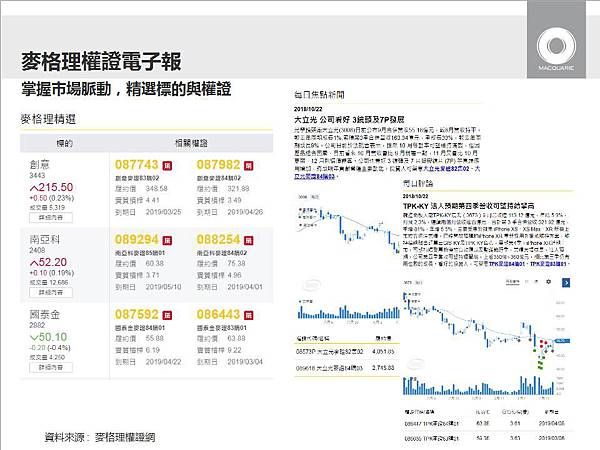This screenshot has width=600, height=450.
Task: Select stock name 創意
Action: pos(39,165)
